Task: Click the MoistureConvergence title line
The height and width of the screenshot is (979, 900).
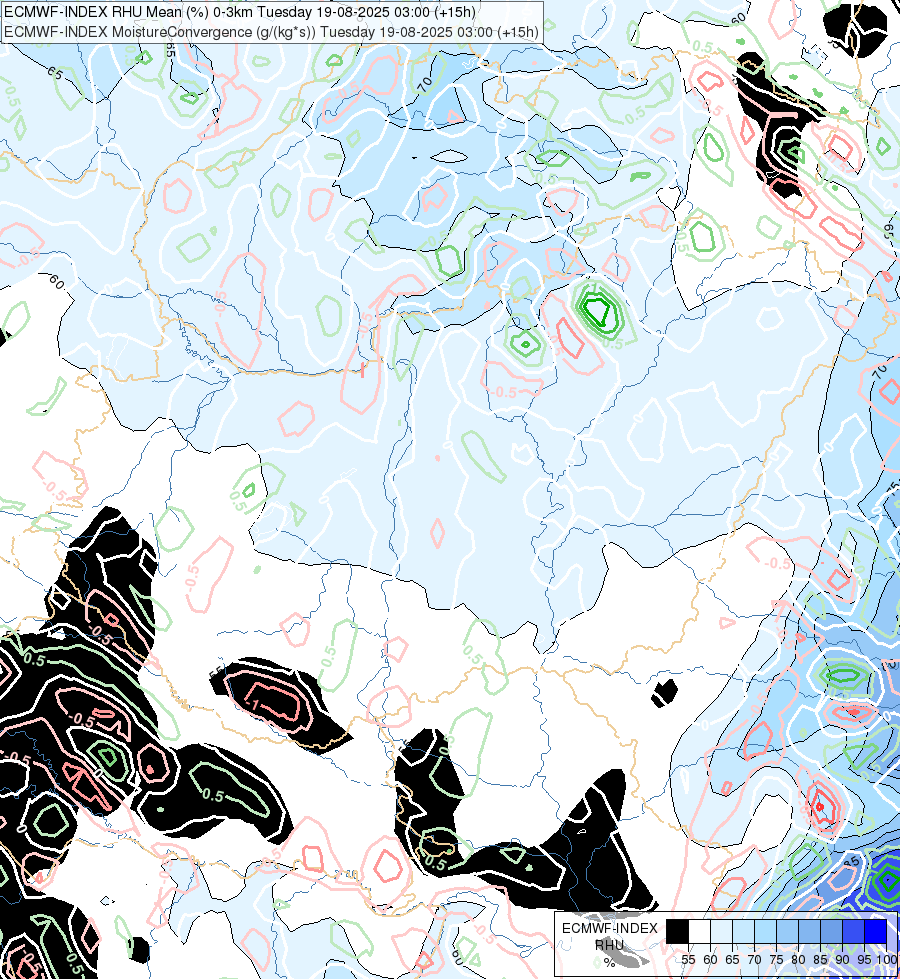Action: [271, 31]
